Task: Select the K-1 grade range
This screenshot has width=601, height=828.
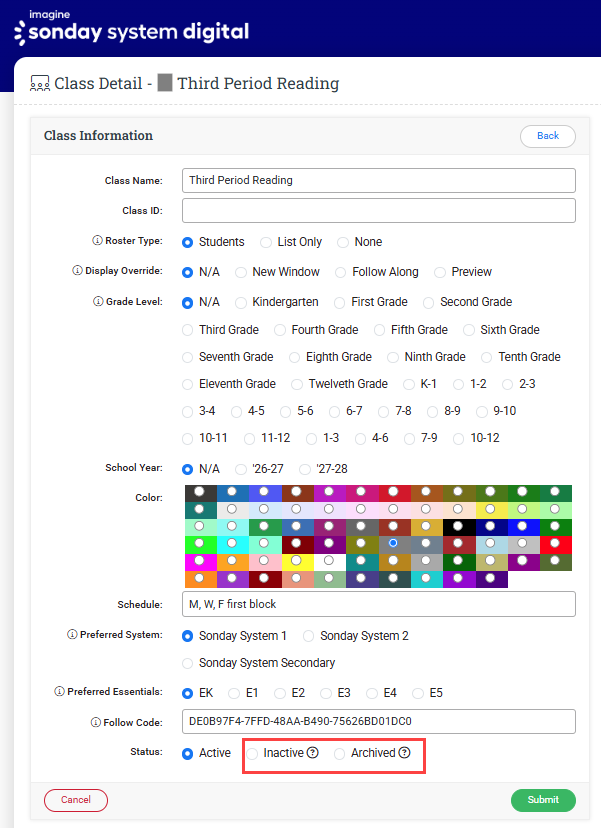Action: tap(408, 384)
